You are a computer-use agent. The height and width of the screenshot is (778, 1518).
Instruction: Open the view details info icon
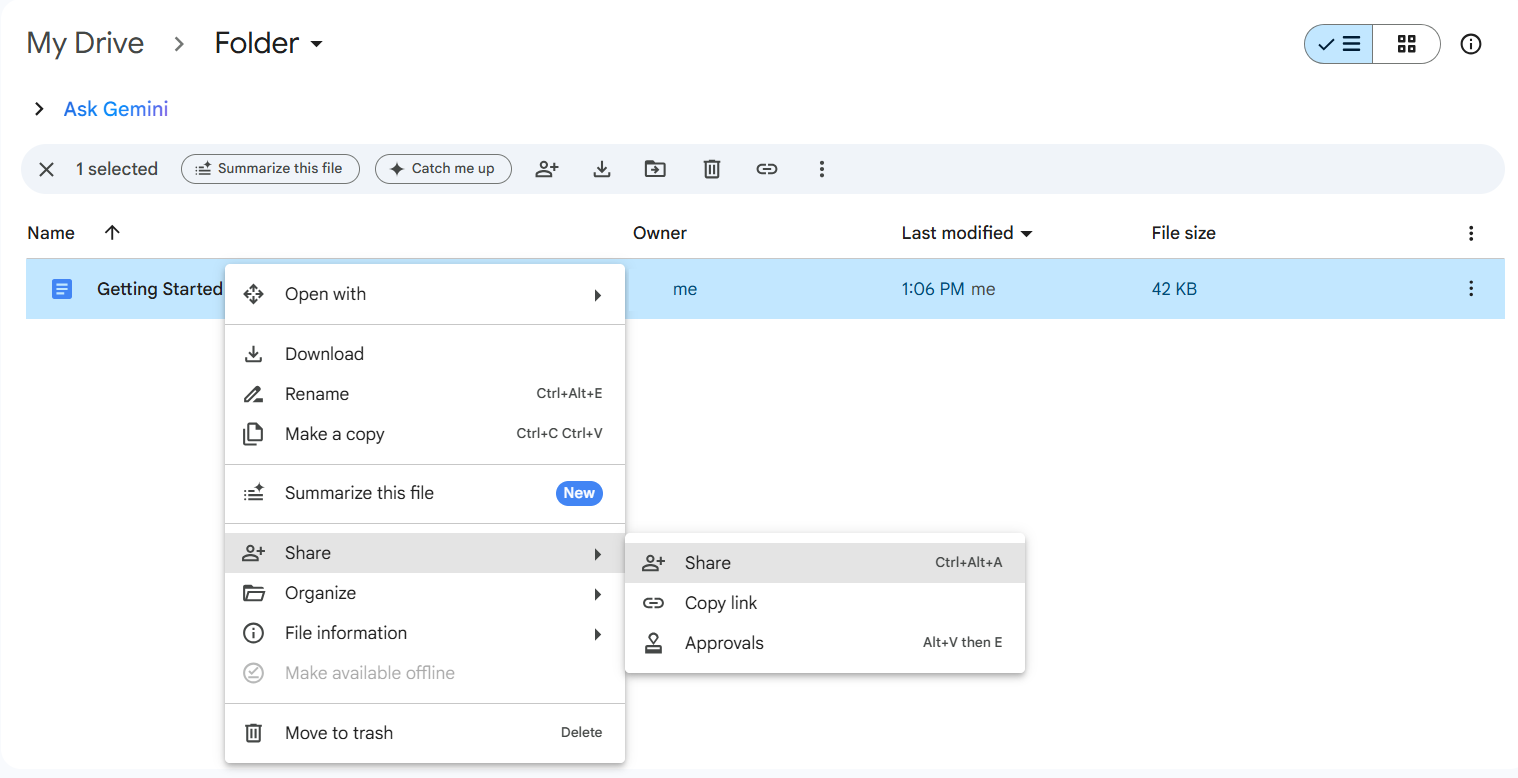coord(1470,44)
